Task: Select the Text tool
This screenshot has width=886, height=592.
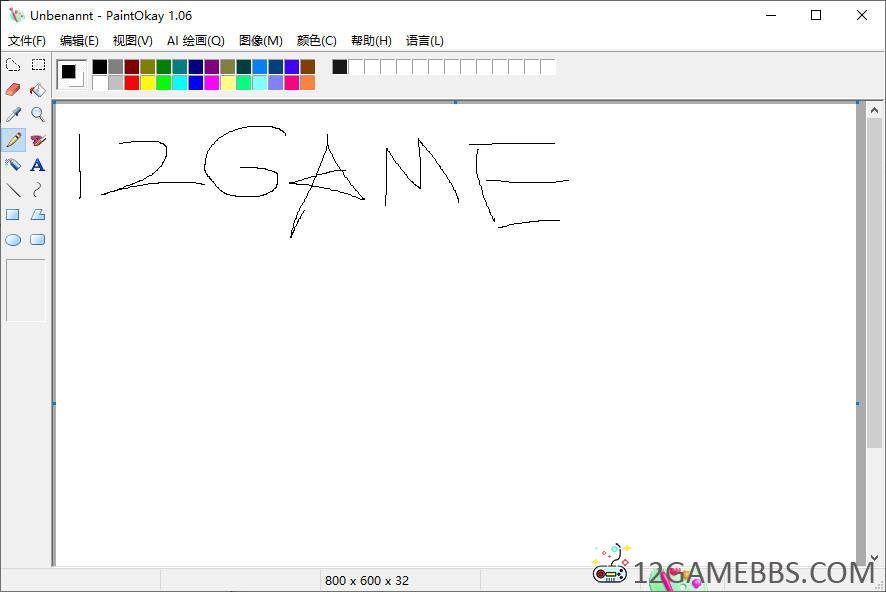Action: pos(38,165)
